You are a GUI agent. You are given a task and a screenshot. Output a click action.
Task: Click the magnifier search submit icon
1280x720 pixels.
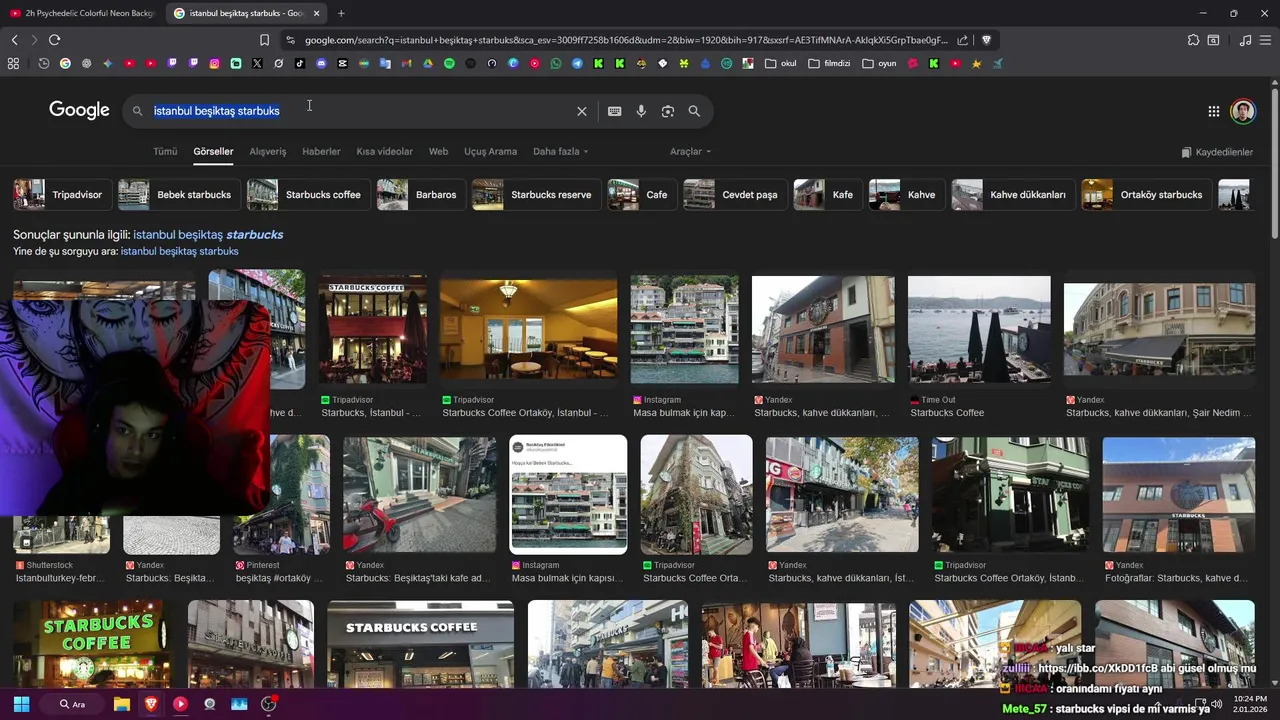pos(694,111)
